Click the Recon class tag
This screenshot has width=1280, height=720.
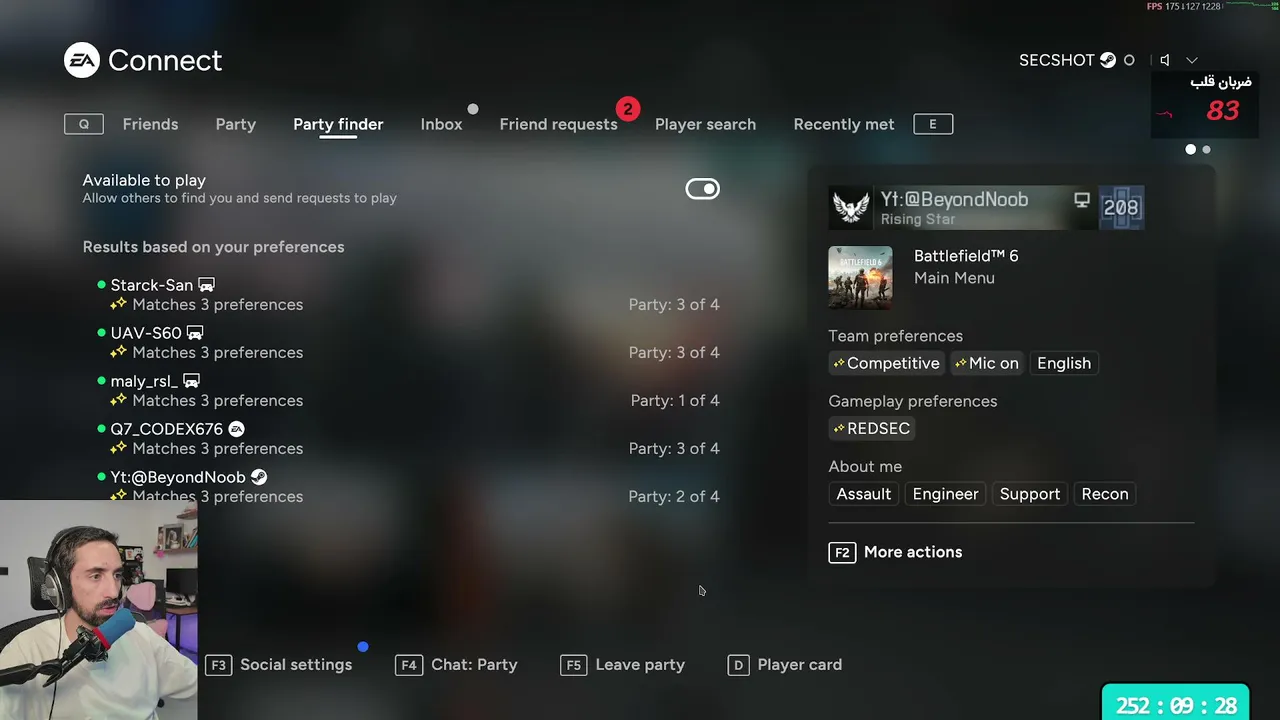click(1105, 494)
